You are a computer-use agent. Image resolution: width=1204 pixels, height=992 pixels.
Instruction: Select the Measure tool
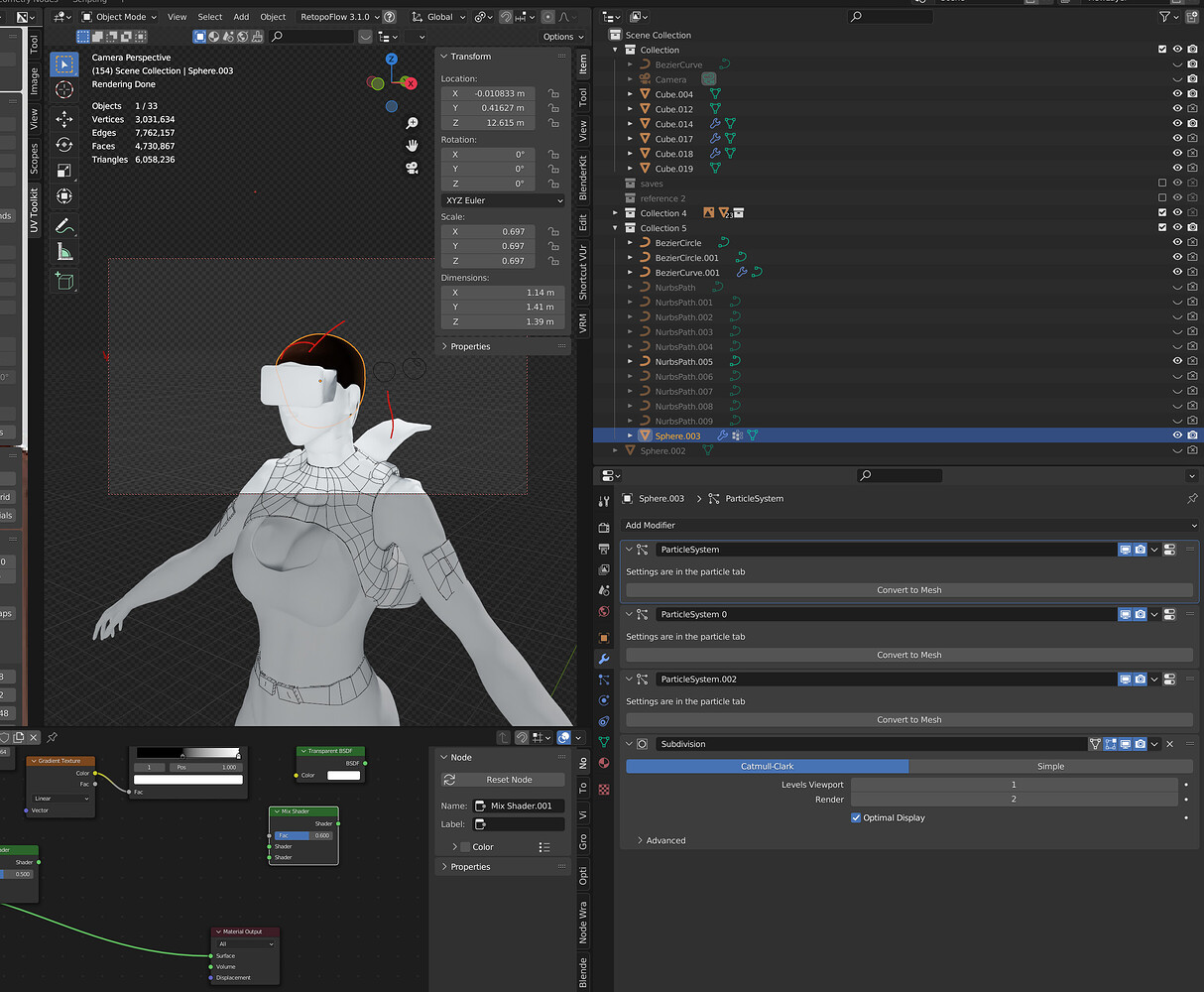tap(64, 252)
